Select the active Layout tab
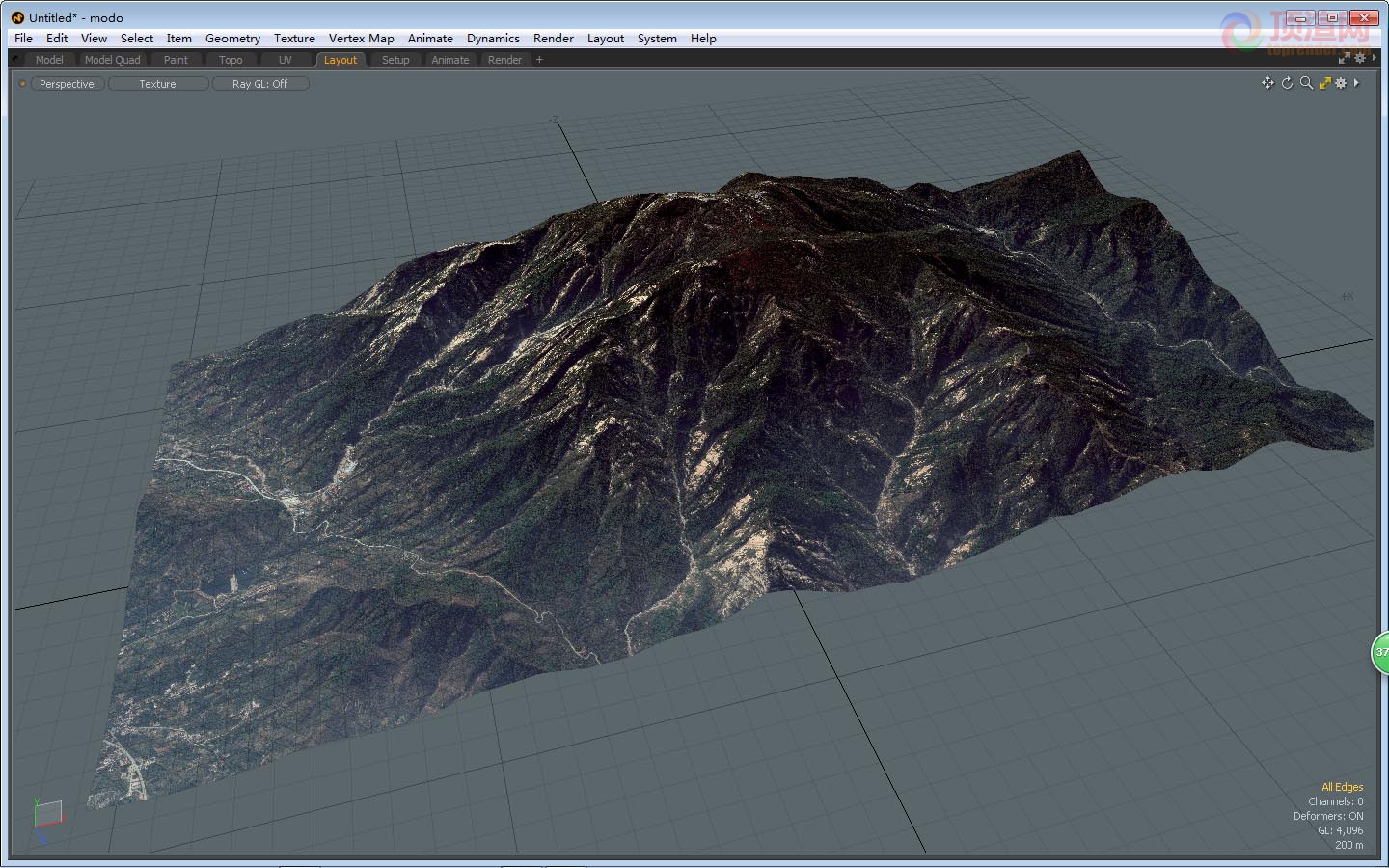1389x868 pixels. click(340, 60)
